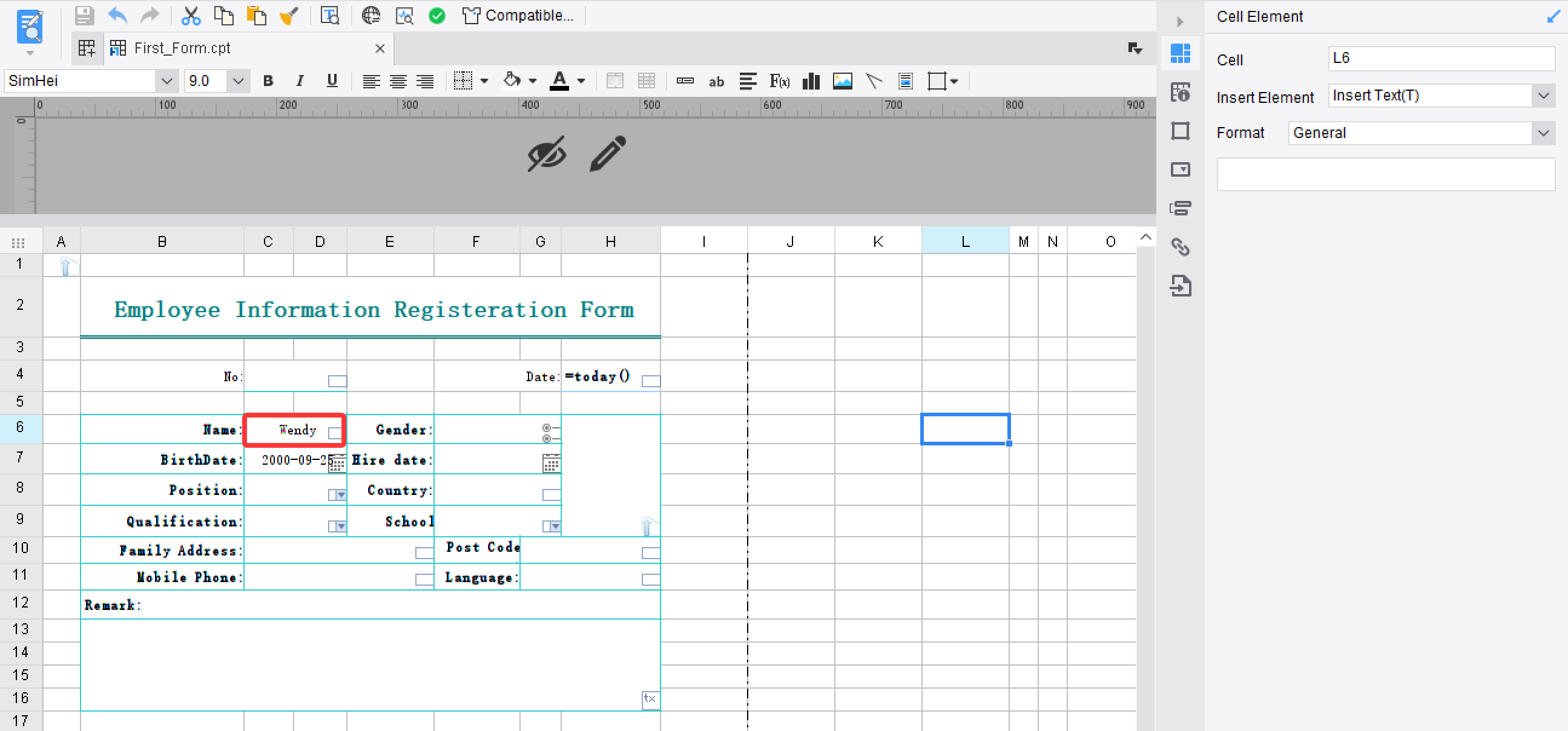The image size is (1568, 731).
Task: Open the Hyperlink sidebar panel
Action: tap(1181, 247)
